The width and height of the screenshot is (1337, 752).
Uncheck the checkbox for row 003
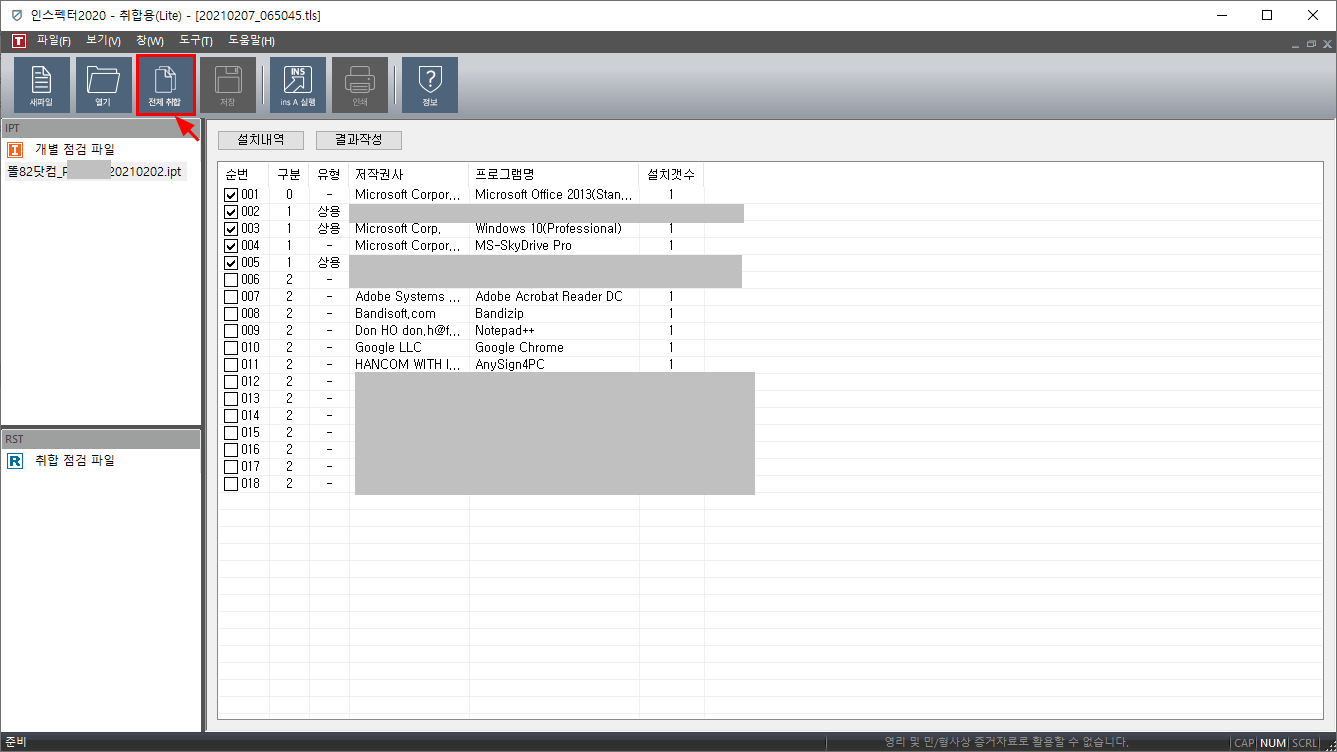(231, 229)
